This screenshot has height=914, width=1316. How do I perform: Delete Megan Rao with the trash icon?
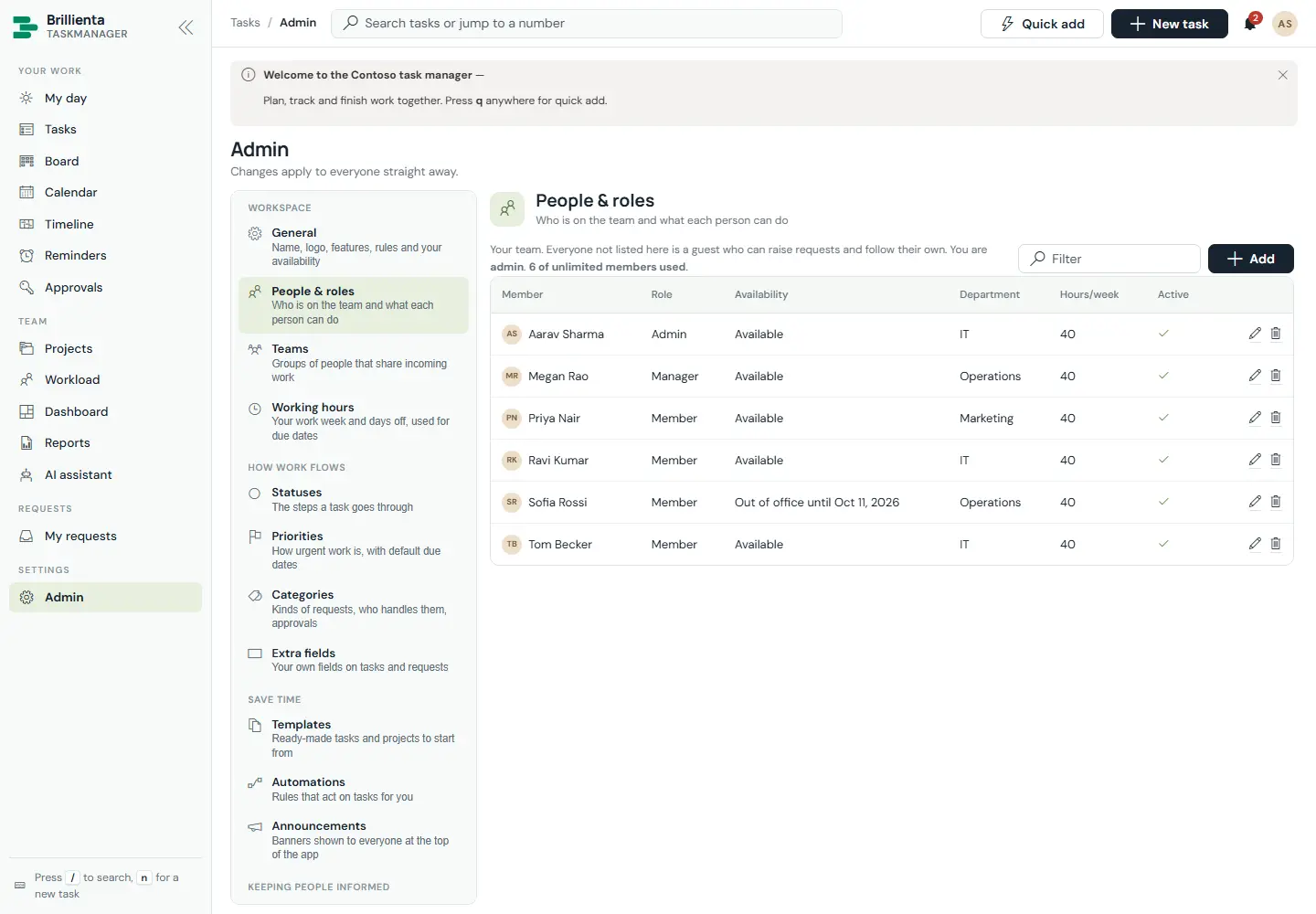[1276, 376]
